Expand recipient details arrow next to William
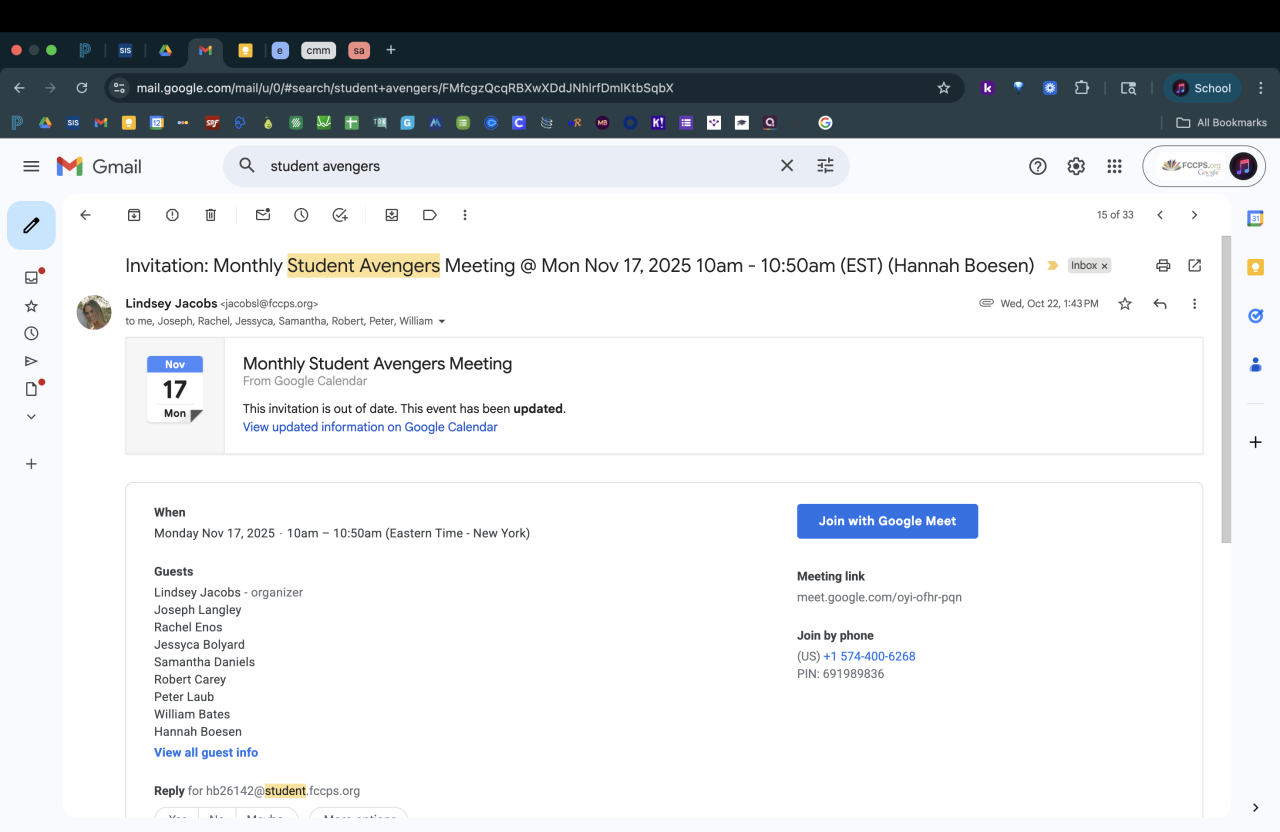The height and width of the screenshot is (832, 1280). point(442,322)
